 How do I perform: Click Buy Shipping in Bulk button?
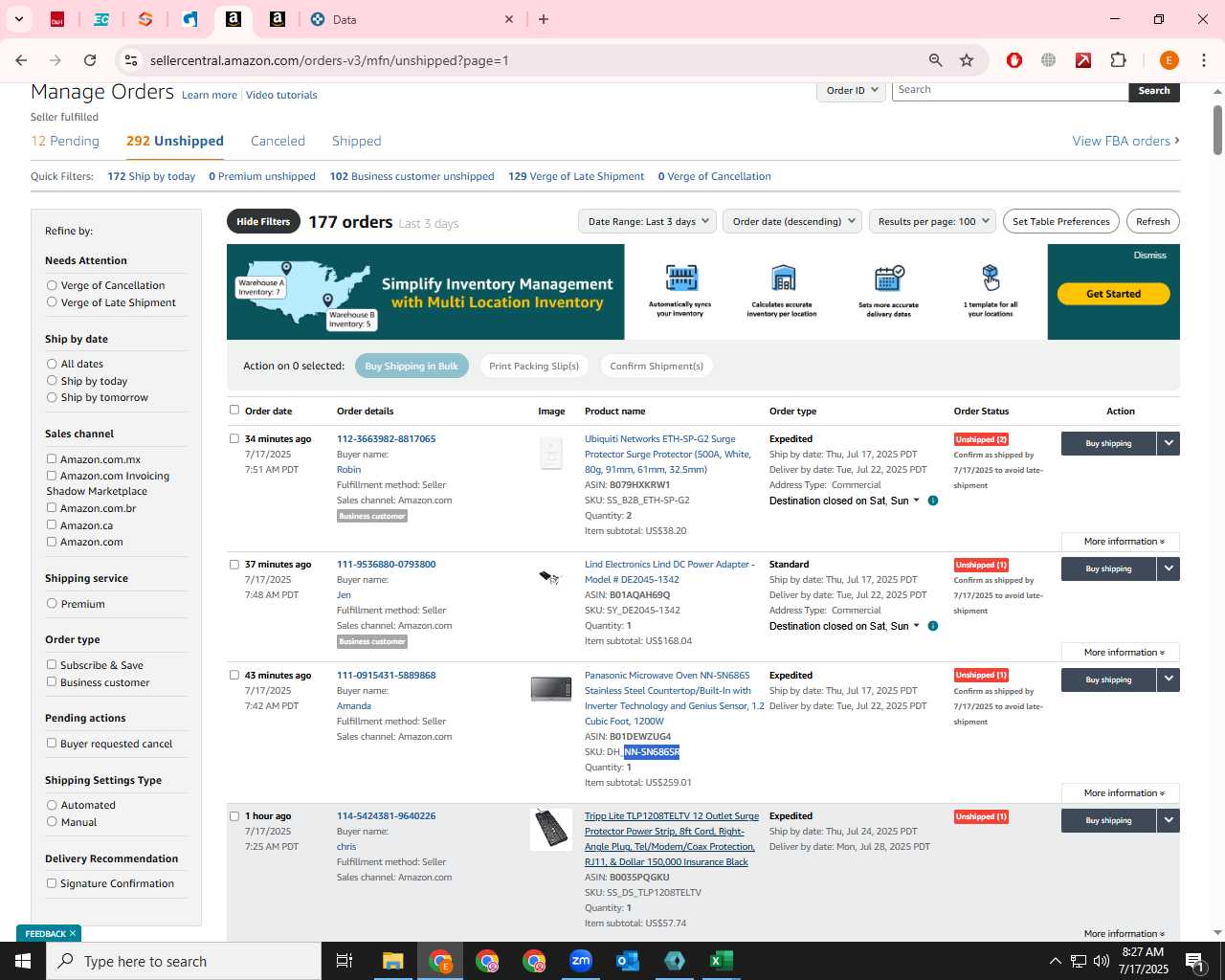412,366
